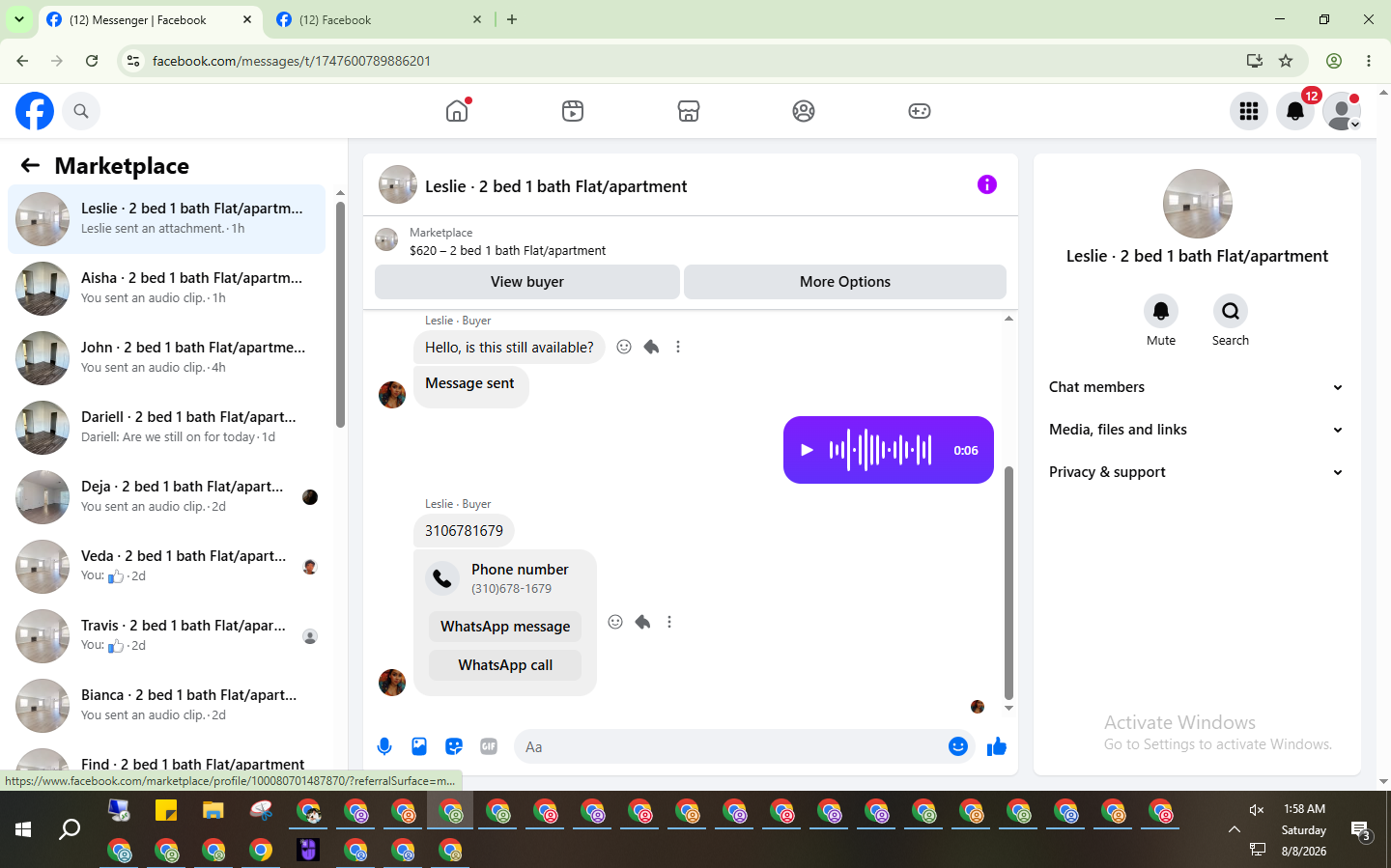
Task: Click the address bar URL
Action: [292, 61]
